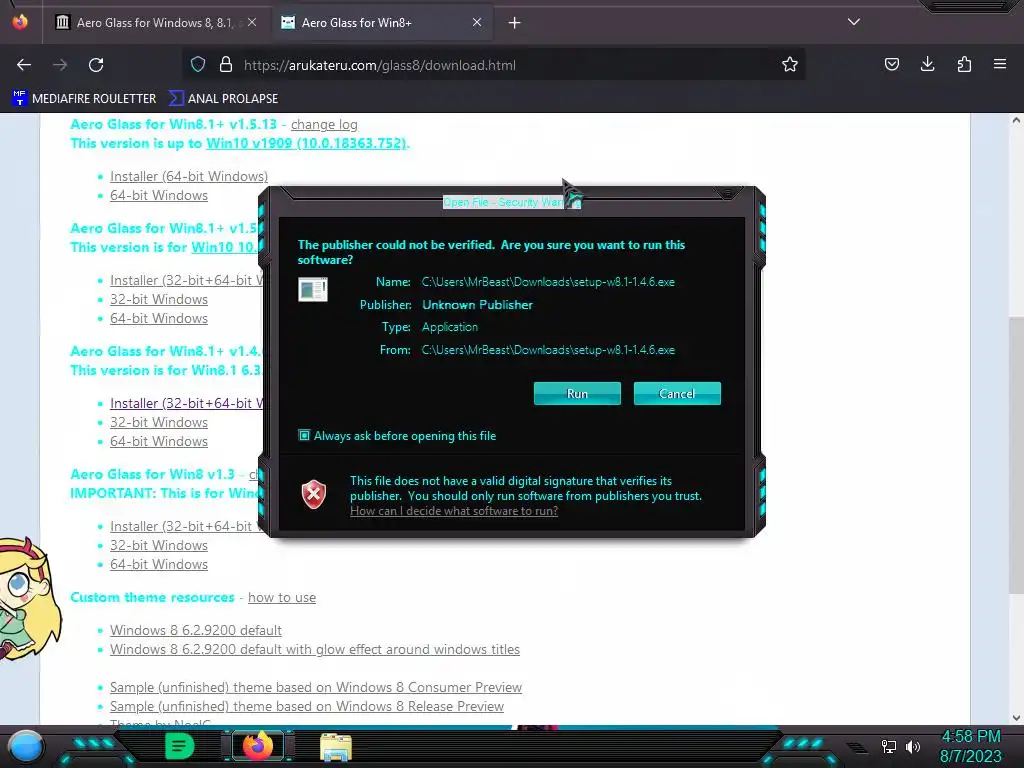1024x768 pixels.
Task: Click the page vertical scrollbar thumb
Action: tap(1016, 455)
